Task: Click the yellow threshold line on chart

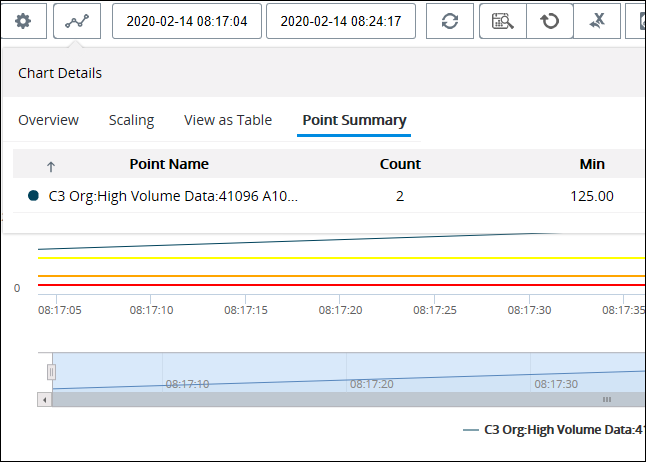Action: click(x=341, y=258)
